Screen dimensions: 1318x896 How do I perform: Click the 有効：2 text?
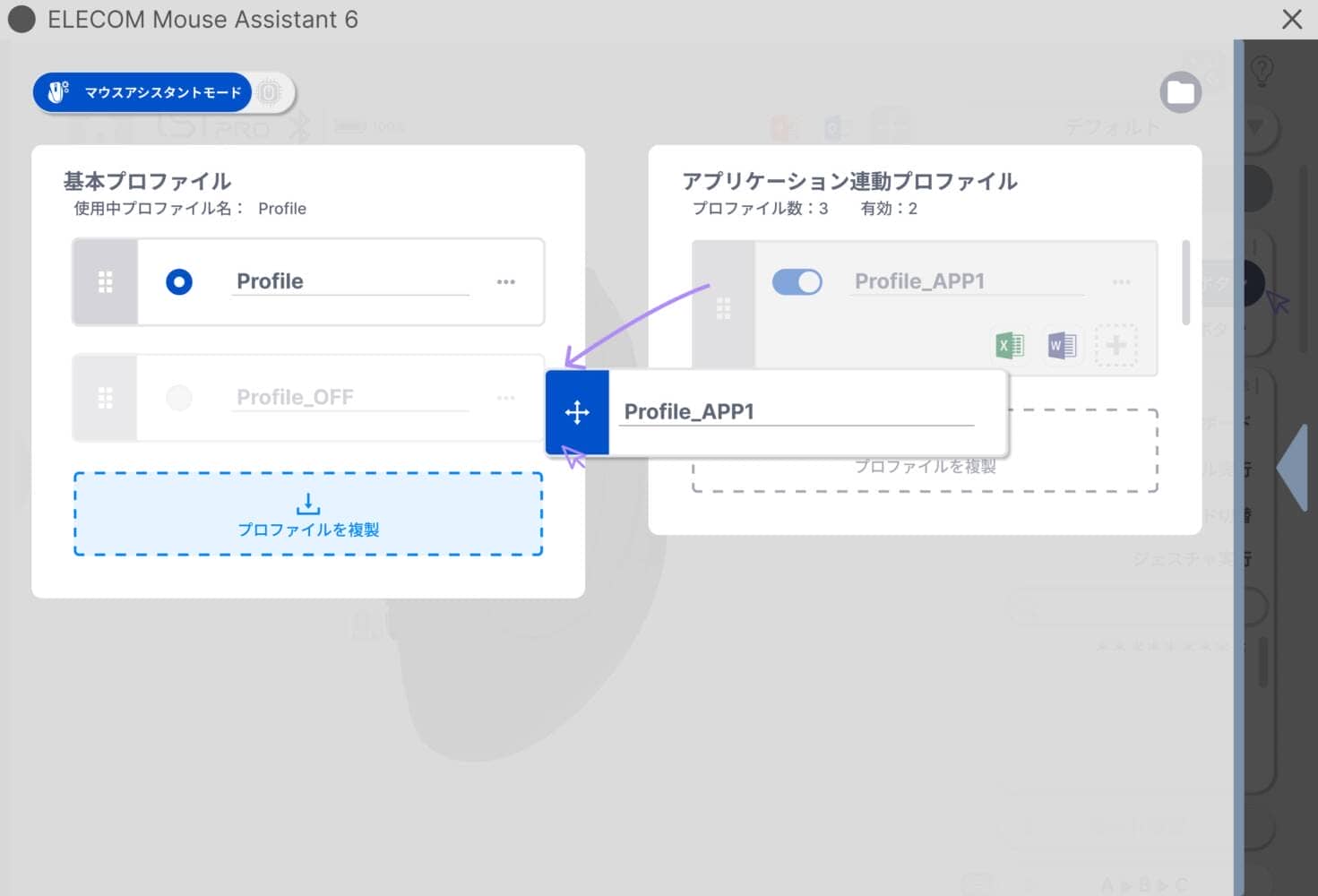click(889, 209)
